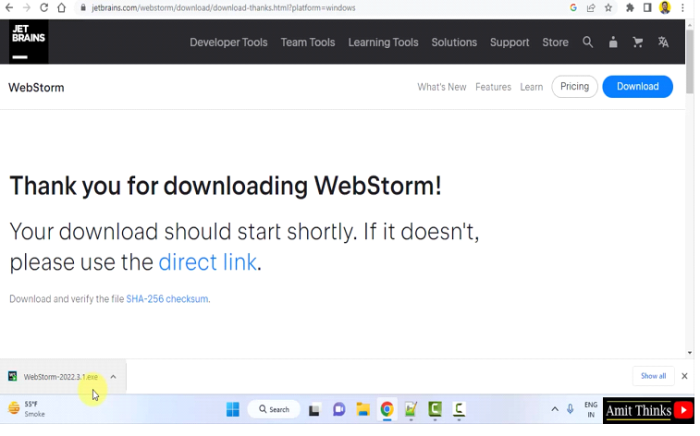Open the second Camtasia recorder icon
This screenshot has width=700, height=436.
point(459,409)
